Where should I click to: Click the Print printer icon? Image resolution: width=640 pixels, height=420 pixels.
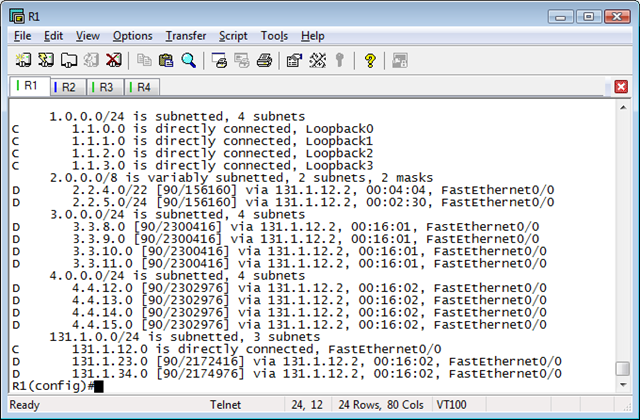[264, 60]
